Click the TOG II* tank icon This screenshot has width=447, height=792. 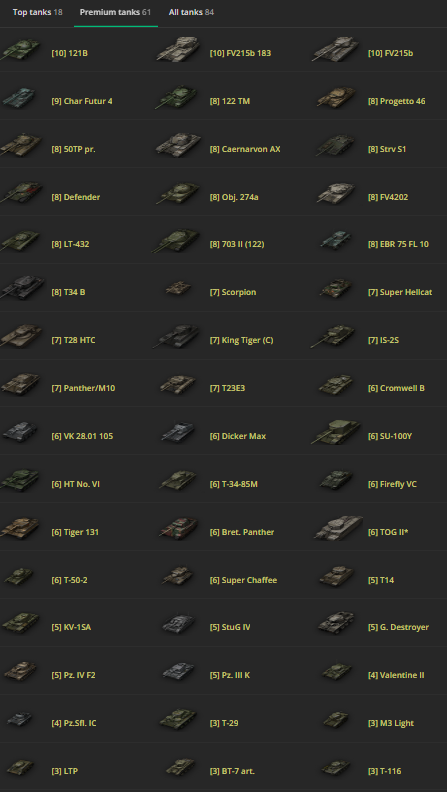pyautogui.click(x=337, y=528)
